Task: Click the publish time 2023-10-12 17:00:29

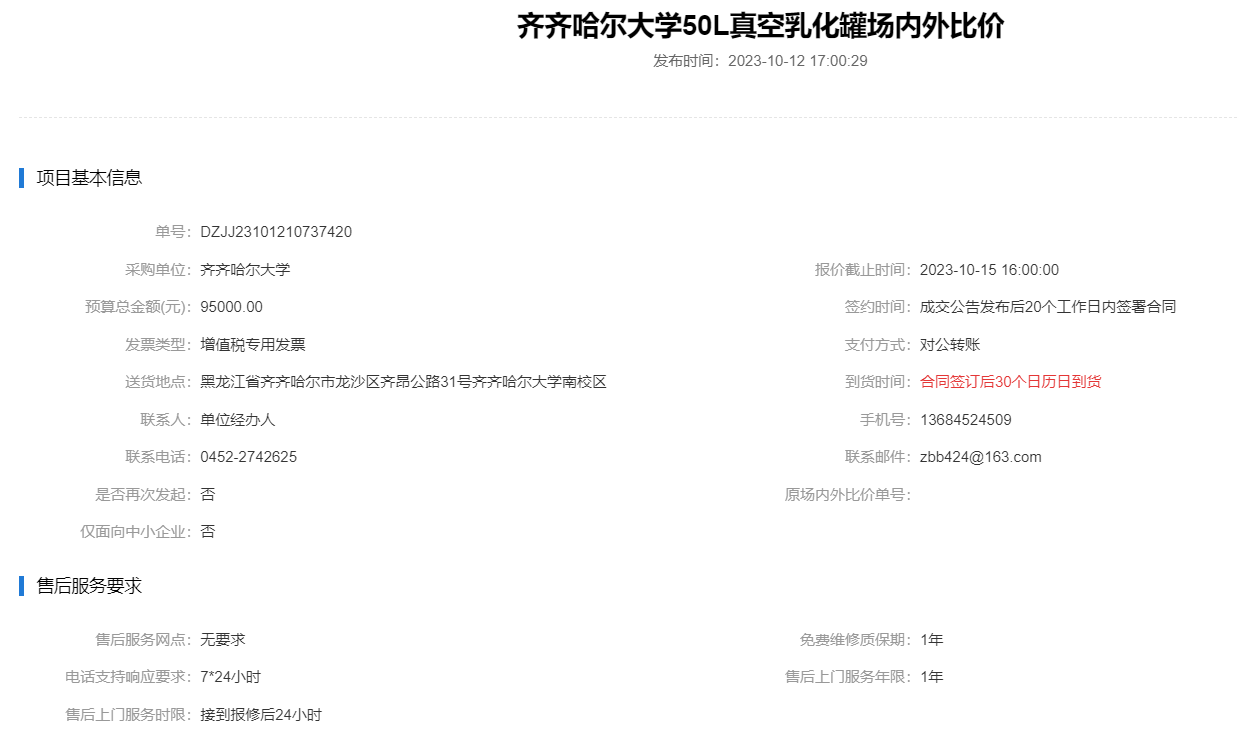Action: 797,61
